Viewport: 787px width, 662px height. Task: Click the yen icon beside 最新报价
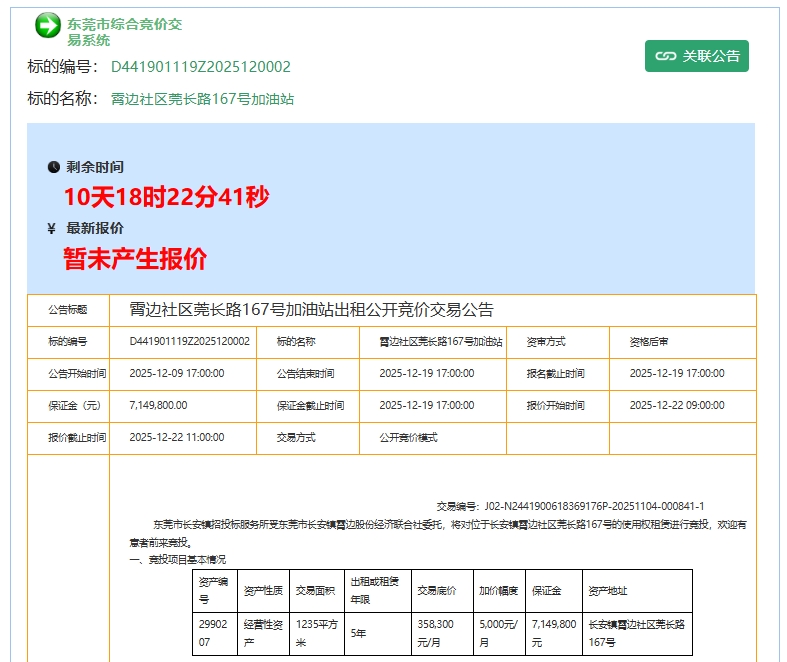(x=52, y=229)
